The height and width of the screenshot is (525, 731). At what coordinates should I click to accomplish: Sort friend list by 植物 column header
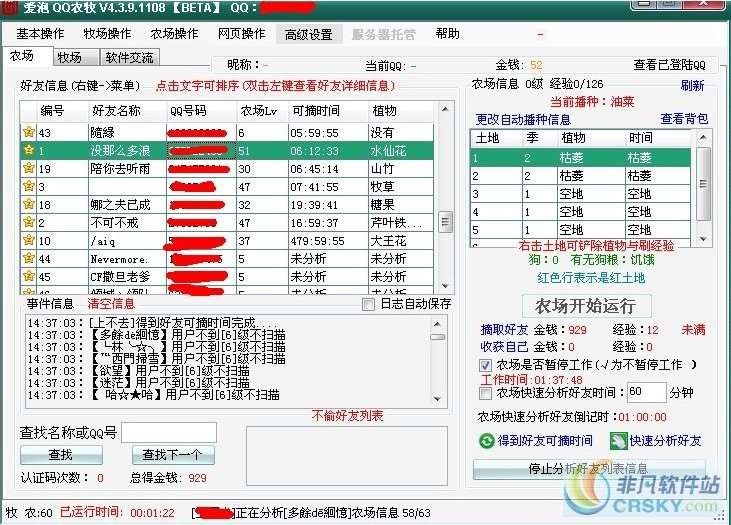[x=400, y=111]
